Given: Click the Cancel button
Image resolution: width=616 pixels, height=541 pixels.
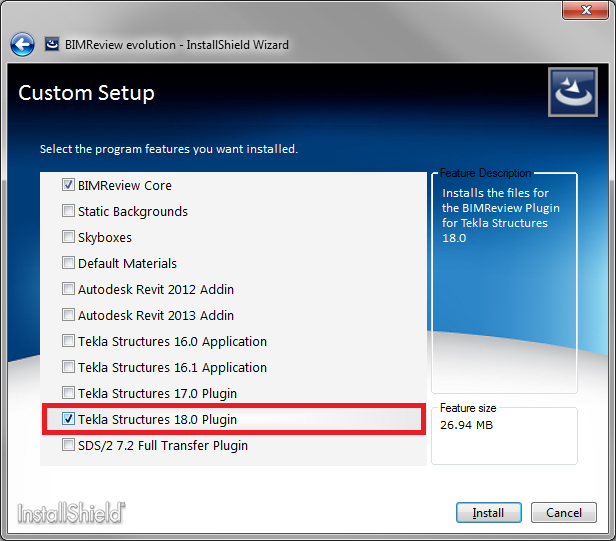Looking at the screenshot, I should tap(564, 512).
